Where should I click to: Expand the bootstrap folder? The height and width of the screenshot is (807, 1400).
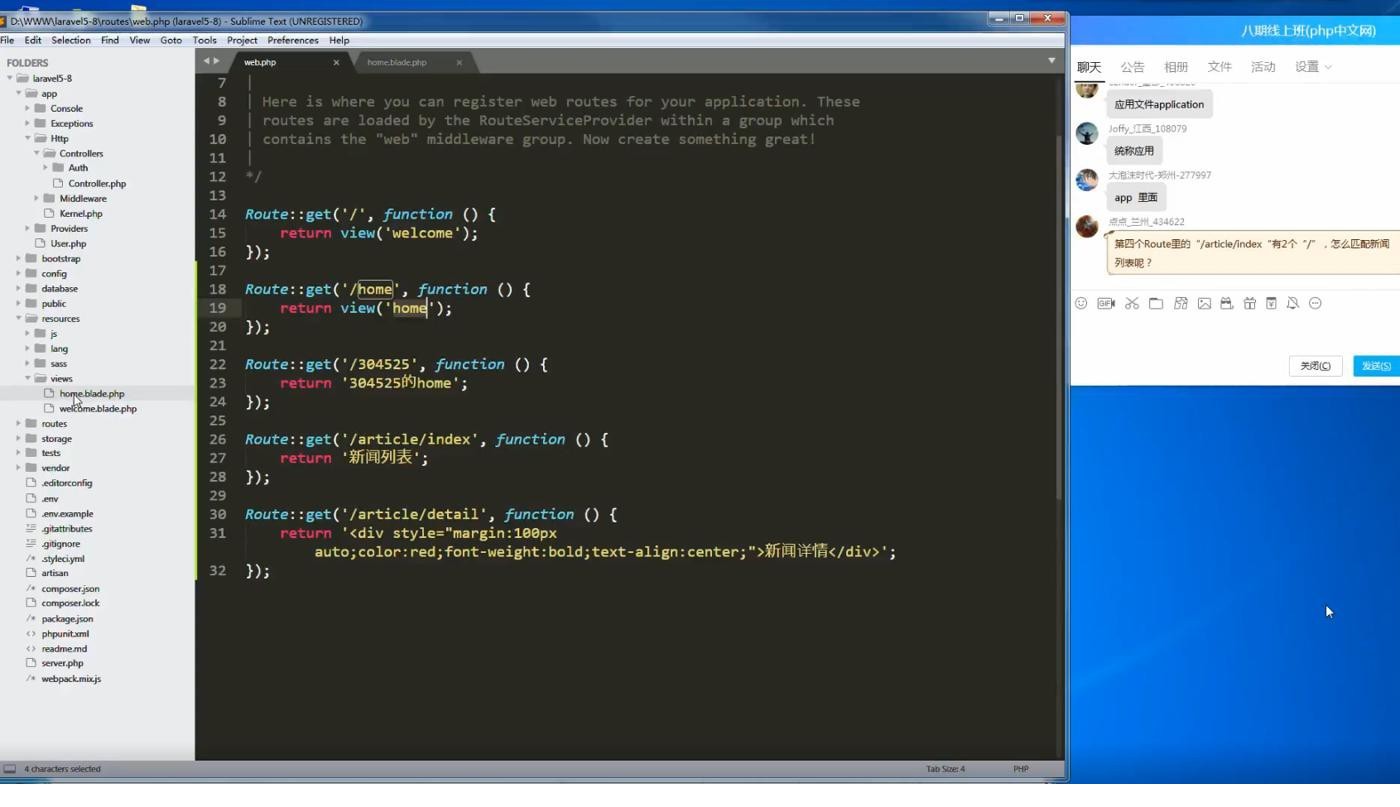(x=19, y=258)
